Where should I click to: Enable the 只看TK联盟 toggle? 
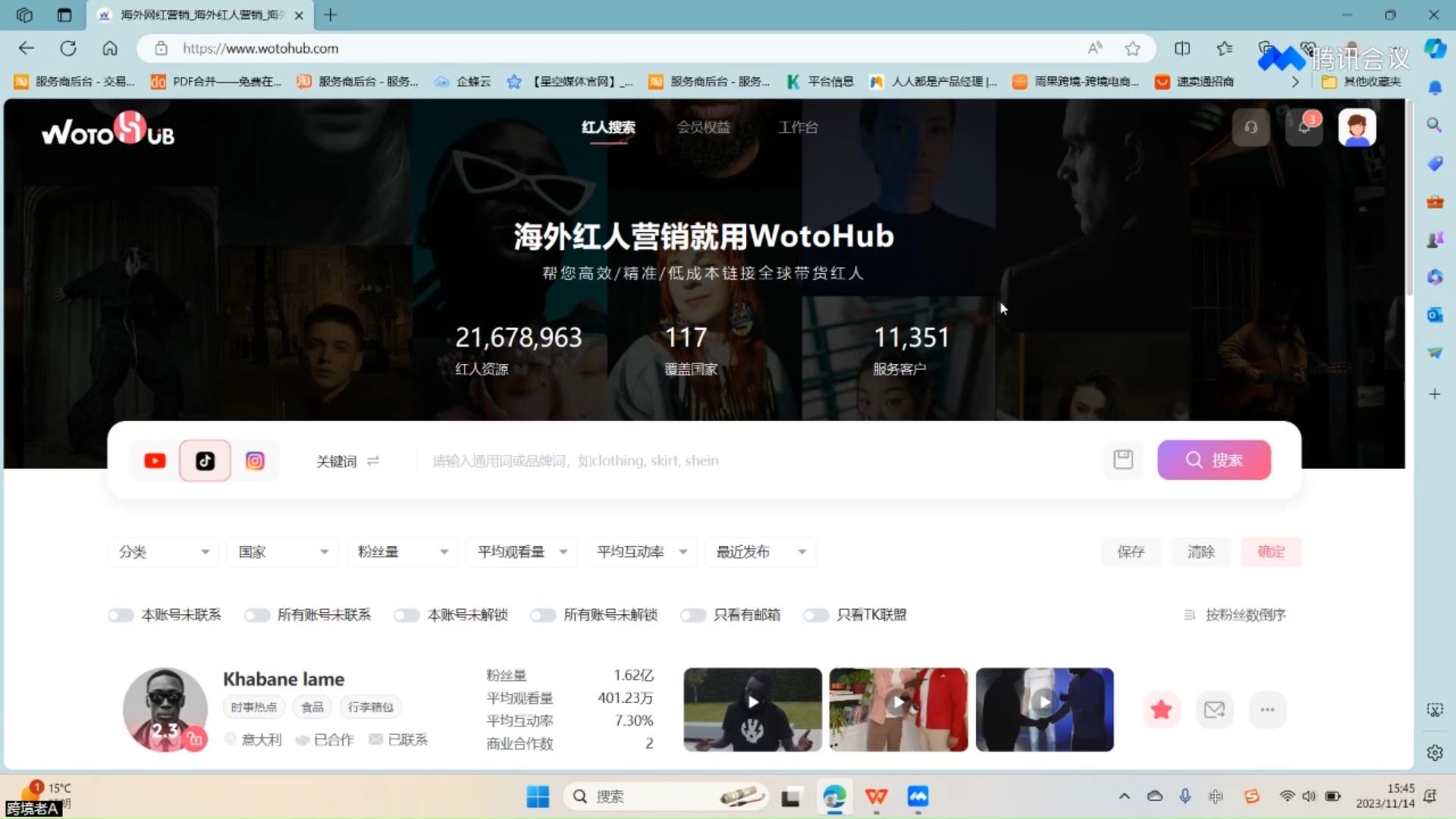coord(816,615)
